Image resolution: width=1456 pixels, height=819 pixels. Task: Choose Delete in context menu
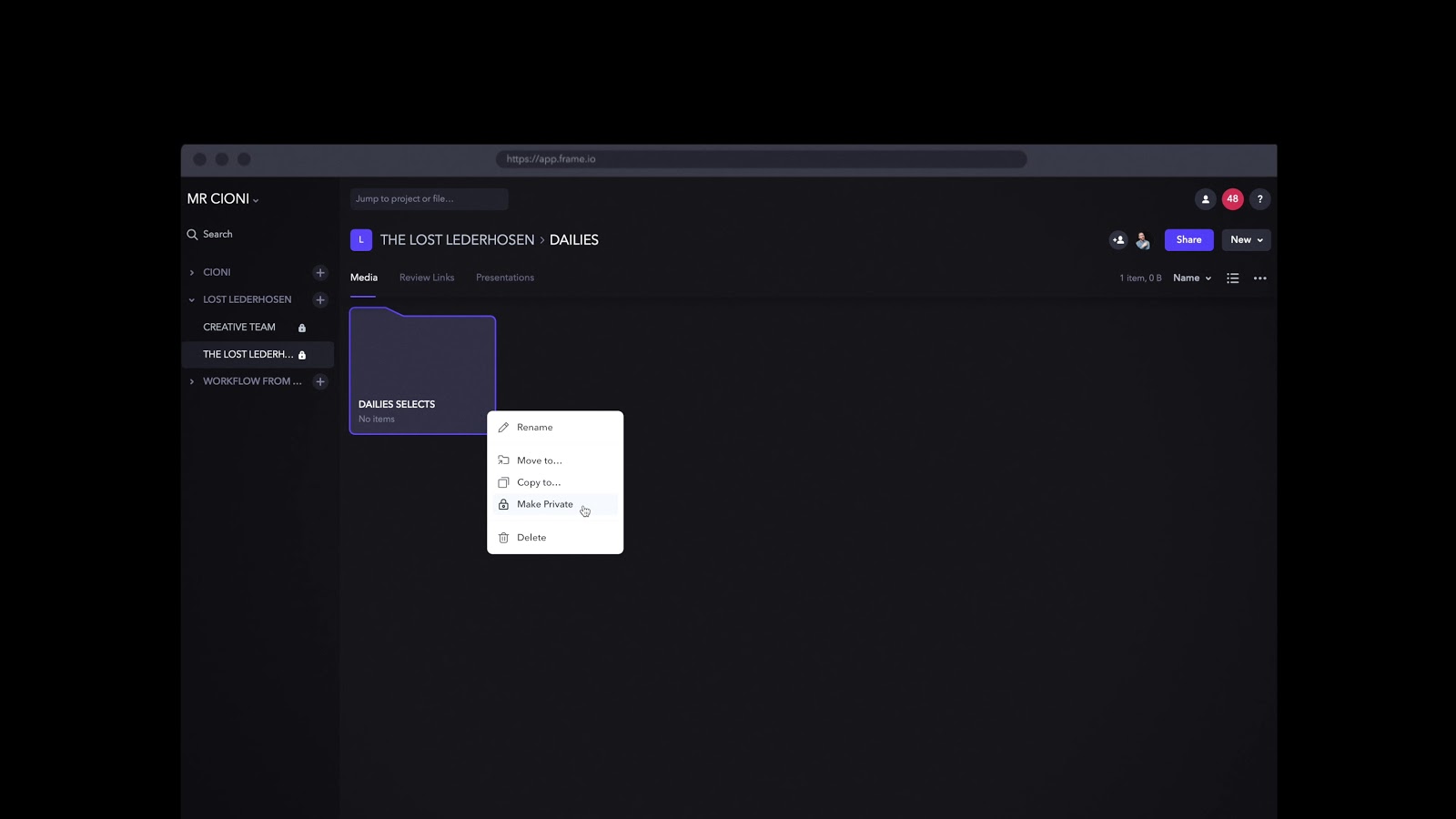click(x=555, y=538)
